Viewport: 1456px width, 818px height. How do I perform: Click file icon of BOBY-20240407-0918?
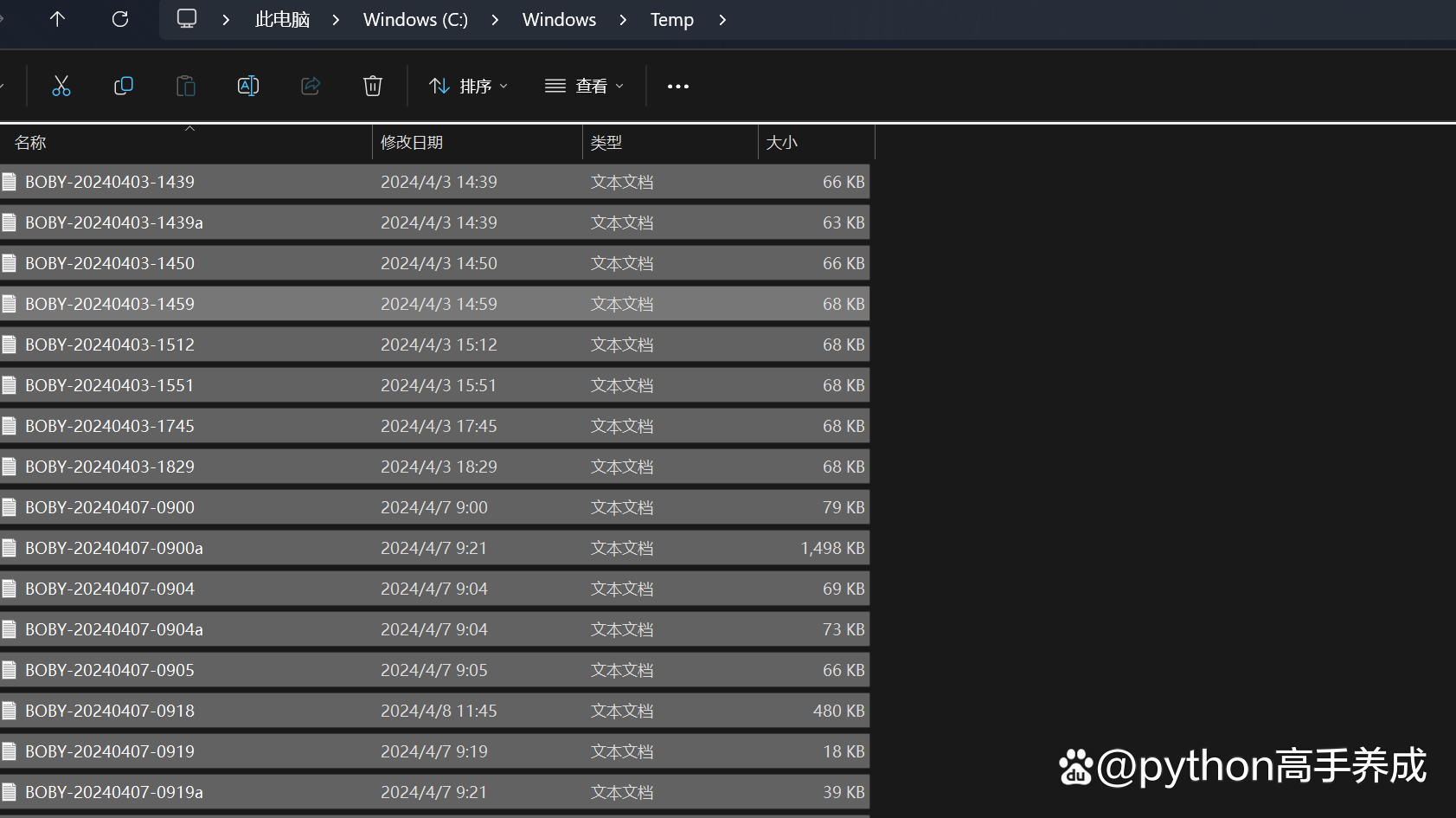click(10, 711)
